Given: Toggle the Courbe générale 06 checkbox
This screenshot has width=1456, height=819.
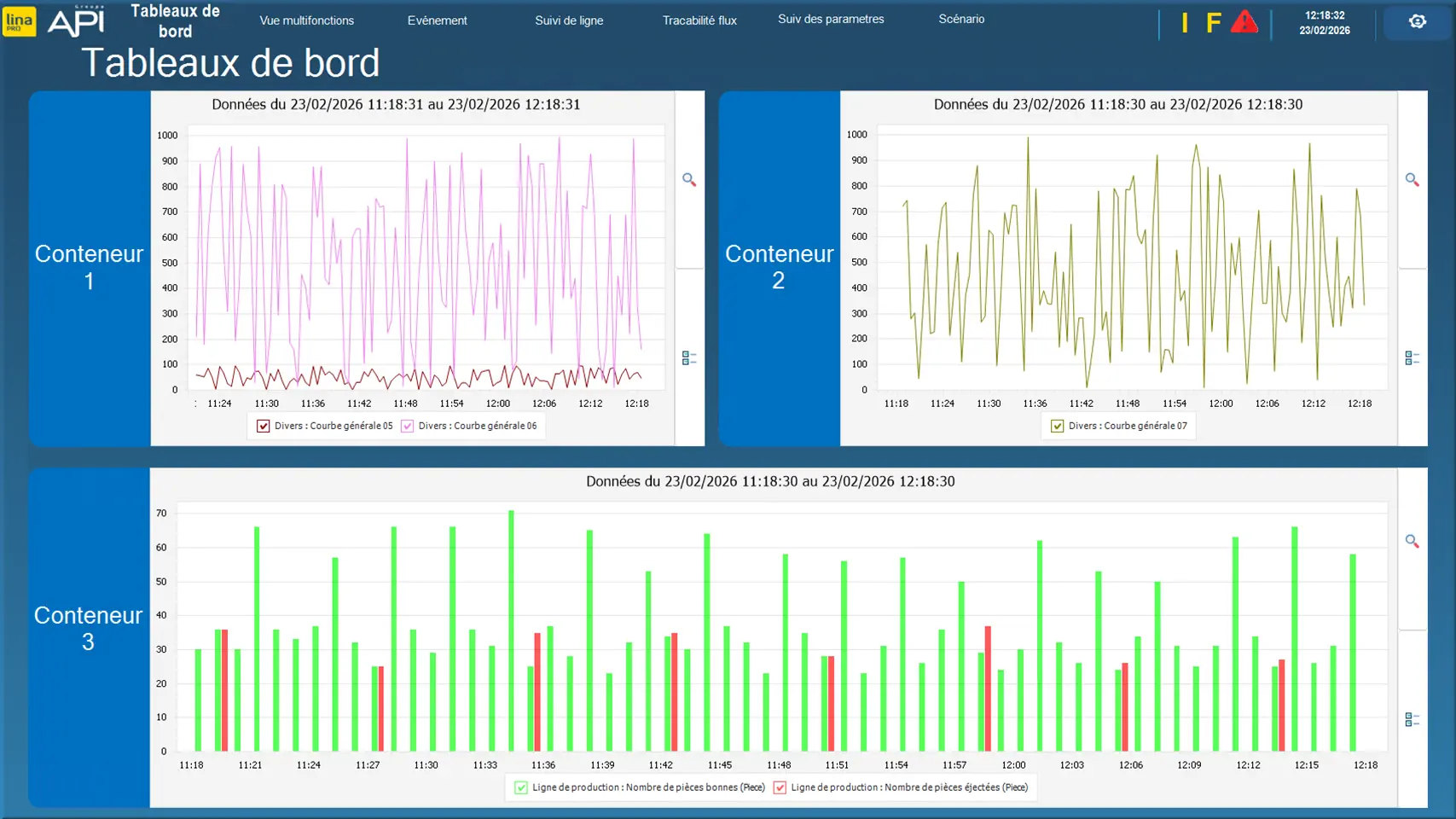Looking at the screenshot, I should tap(408, 426).
